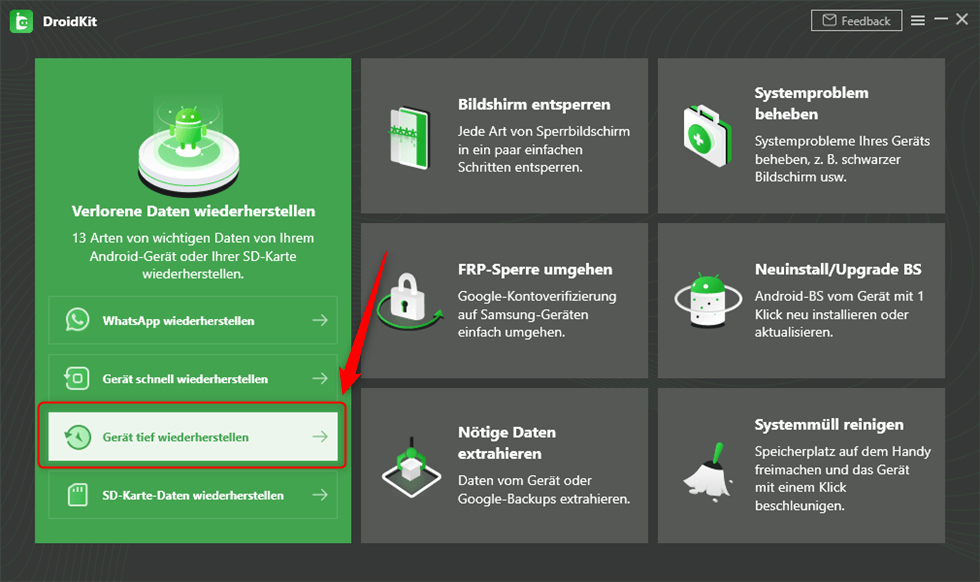Open WhatsApp wiederherstellen via its arrow
The height and width of the screenshot is (582, 980).
tap(319, 320)
